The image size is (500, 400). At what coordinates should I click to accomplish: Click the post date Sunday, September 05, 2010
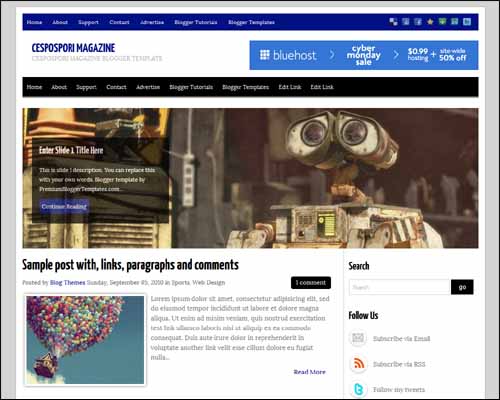[125, 283]
